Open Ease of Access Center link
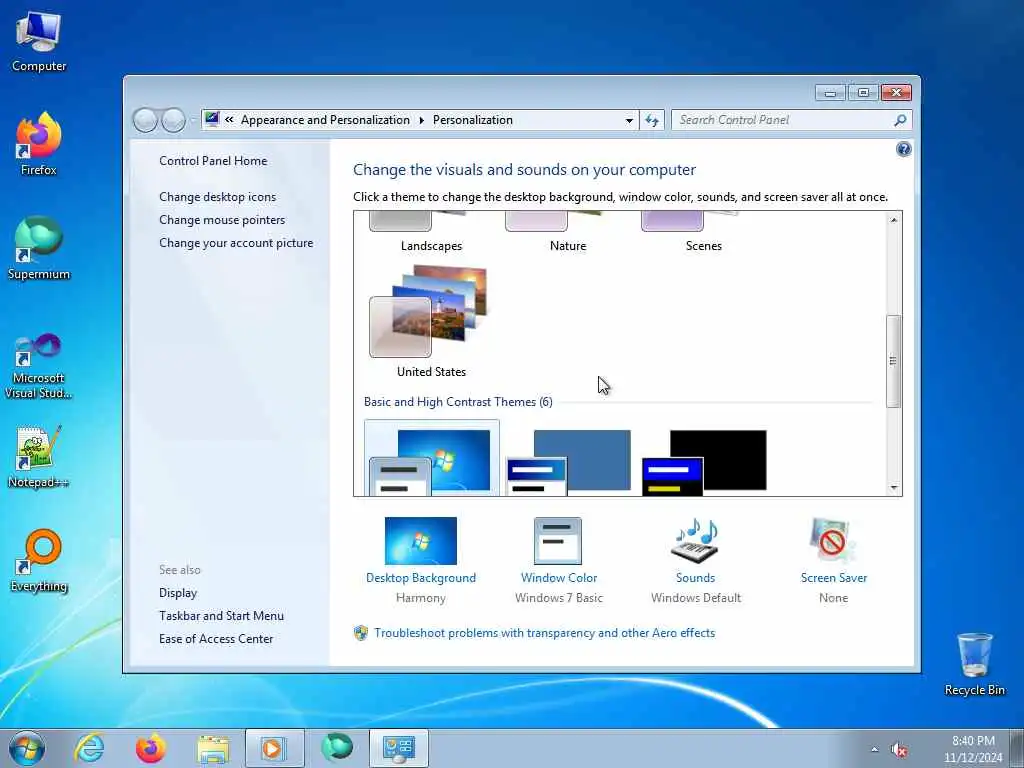 tap(216, 639)
